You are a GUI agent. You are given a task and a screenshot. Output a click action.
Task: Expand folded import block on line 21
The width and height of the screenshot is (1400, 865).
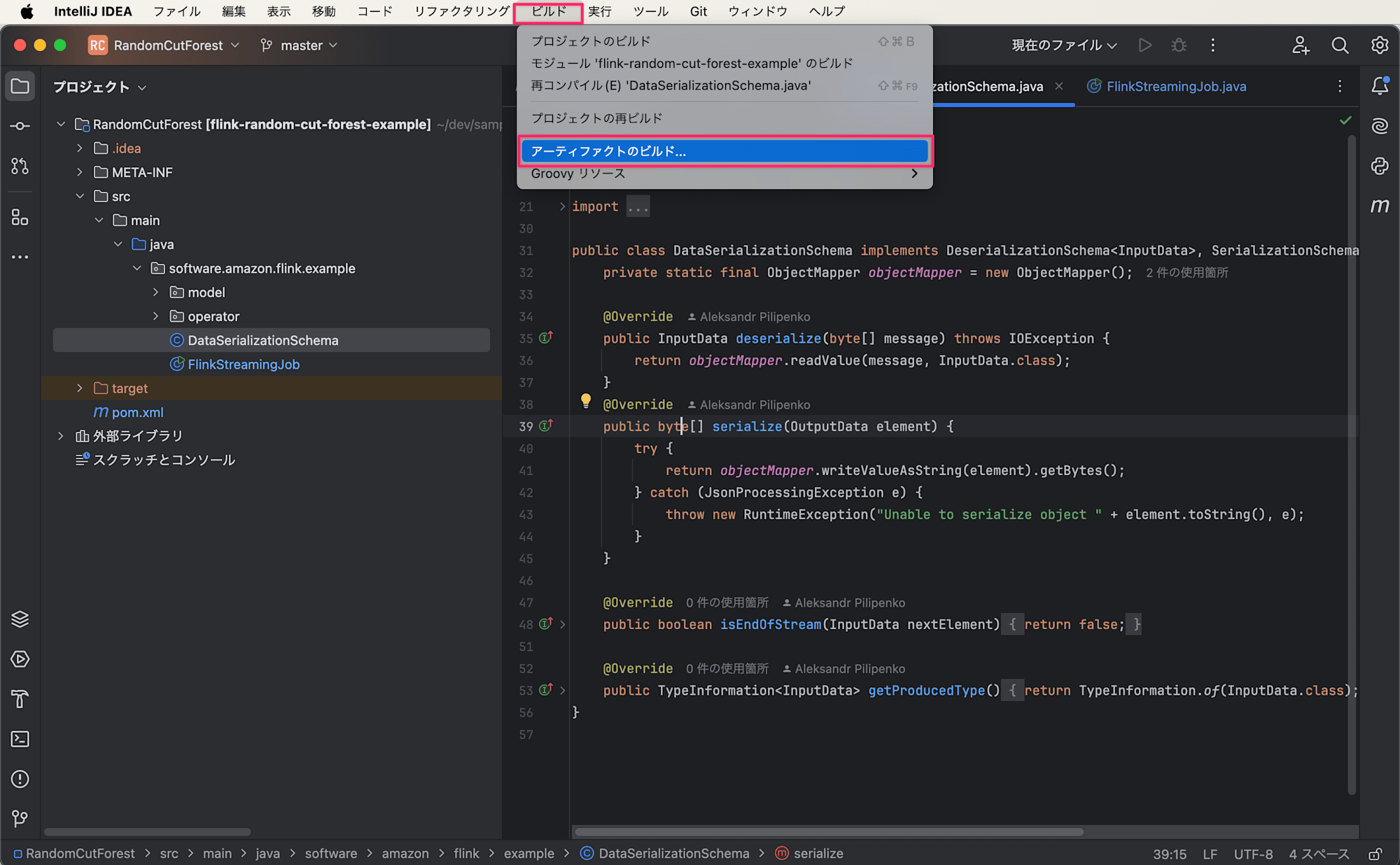[x=562, y=206]
